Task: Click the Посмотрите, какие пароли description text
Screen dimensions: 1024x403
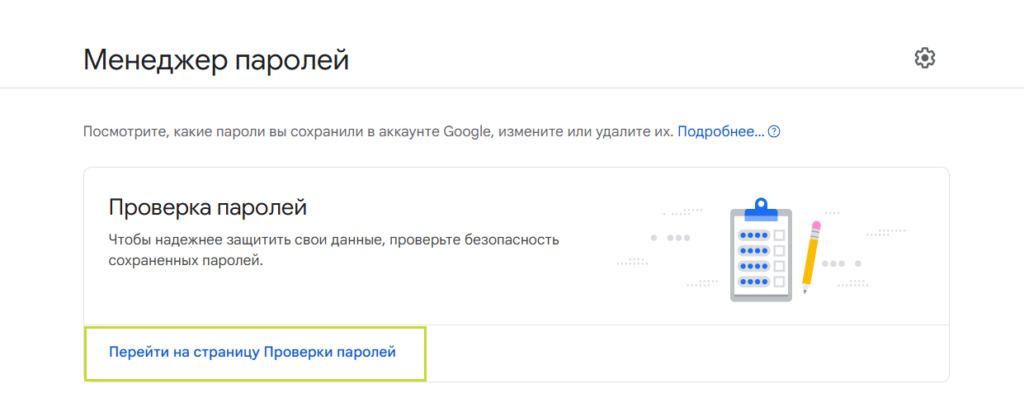Action: click(x=378, y=132)
